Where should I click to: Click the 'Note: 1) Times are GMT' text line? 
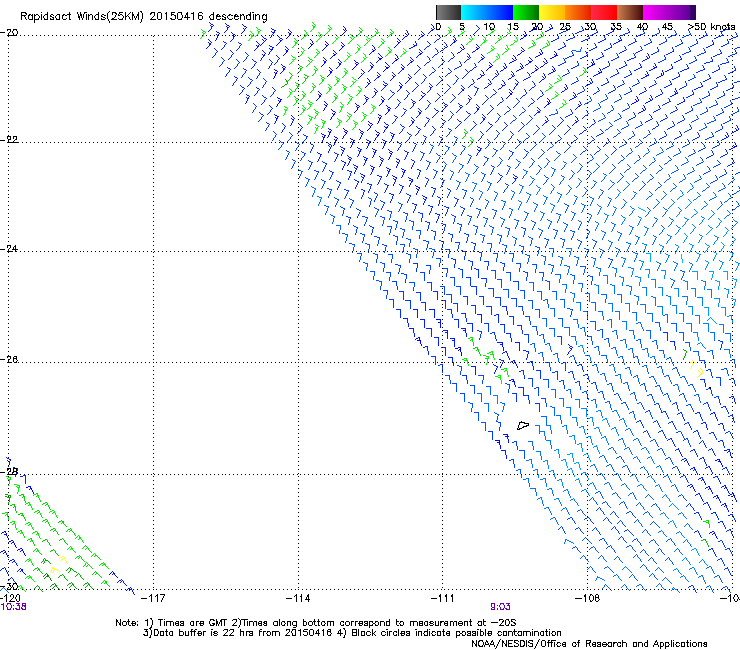[x=316, y=623]
